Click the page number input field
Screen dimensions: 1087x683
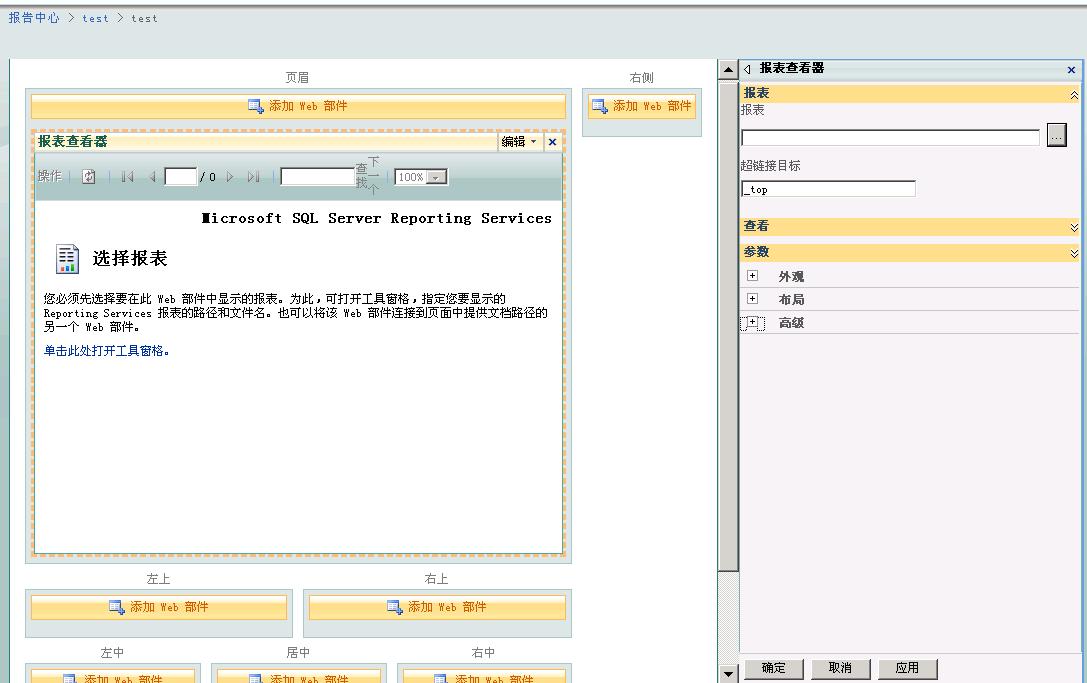pos(181,177)
